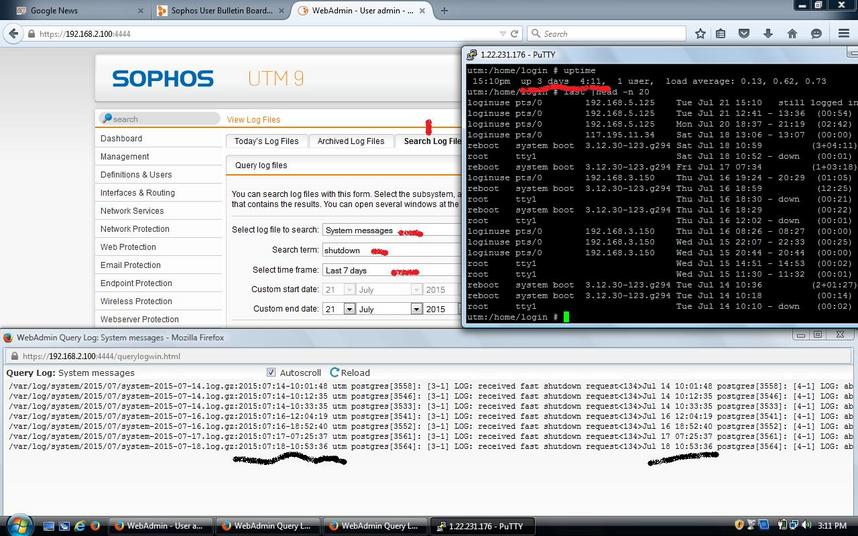Switch to second WebAdmin Query L... taskbar button
Viewport: 858px width, 536px height.
coord(375,526)
